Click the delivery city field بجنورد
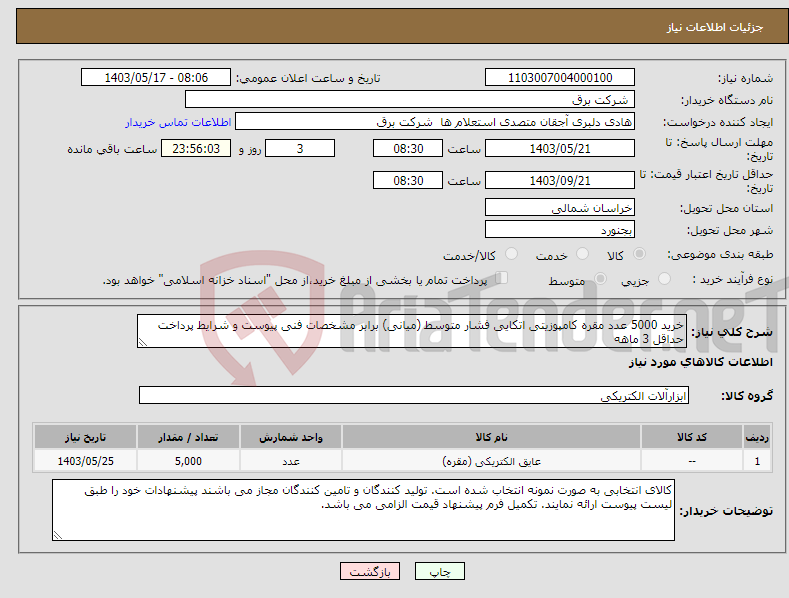Viewport: 789px width, 598px height. (560, 230)
